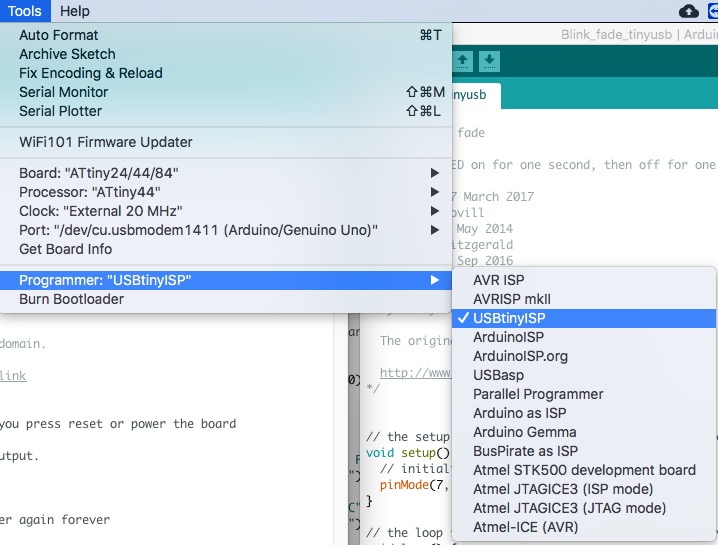Click the 'void setup()' line in code editor
This screenshot has width=718, height=545.
point(408,453)
